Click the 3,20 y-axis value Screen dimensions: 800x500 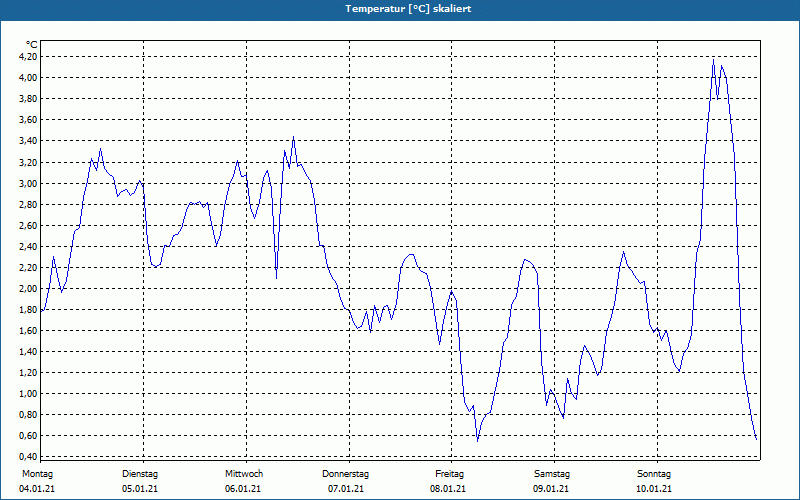[28, 162]
